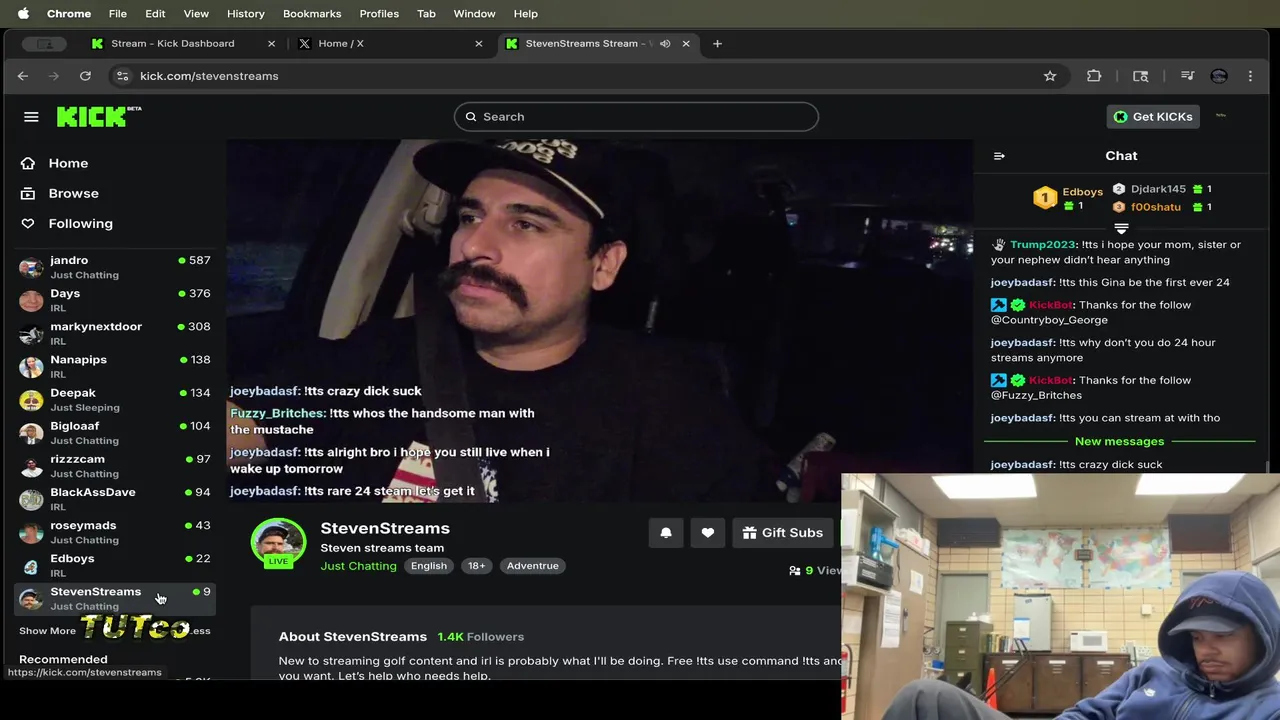Open the Bookmarks menu
Viewport: 1280px width, 720px height.
coord(312,13)
